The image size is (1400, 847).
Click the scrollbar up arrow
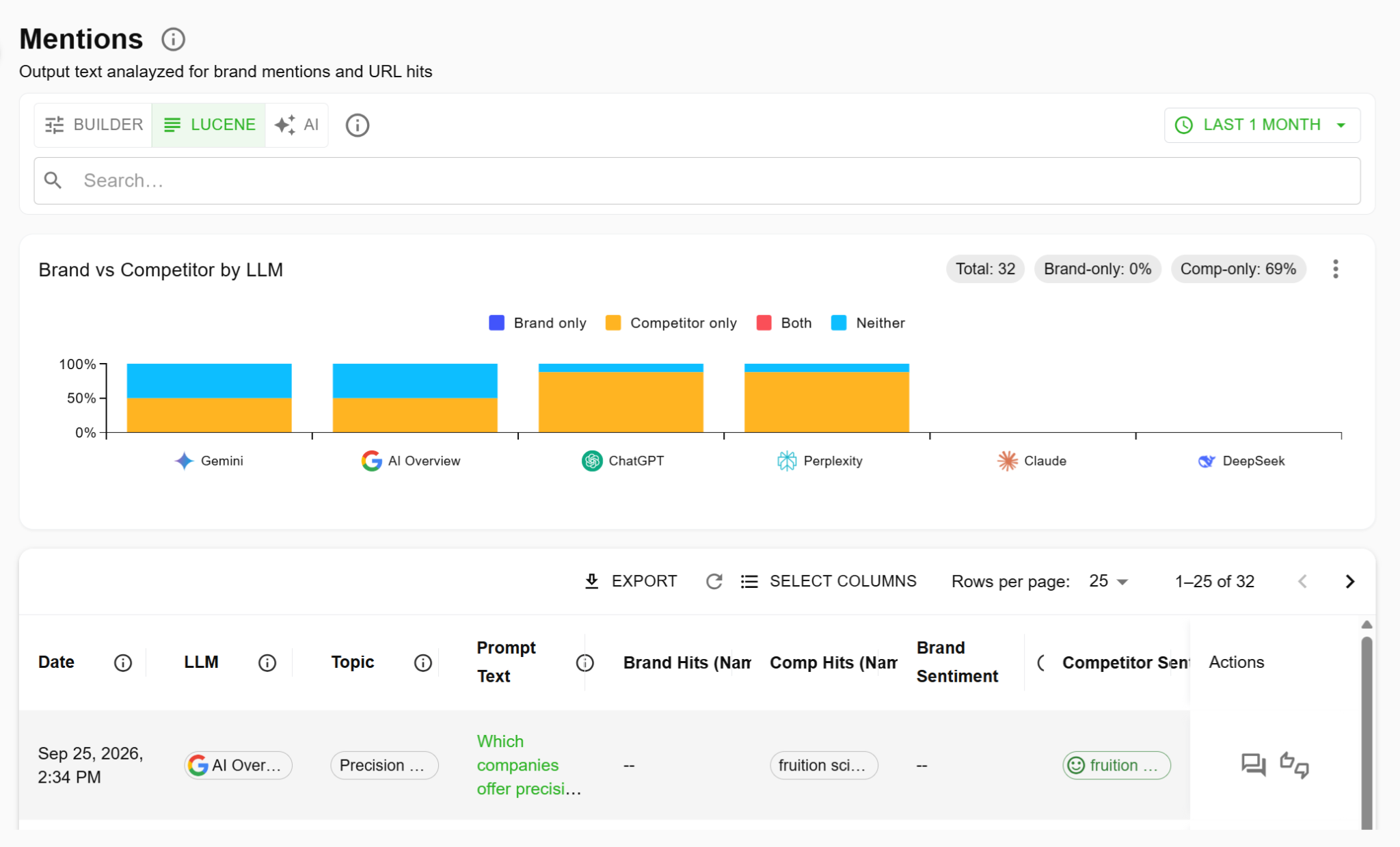click(1367, 624)
